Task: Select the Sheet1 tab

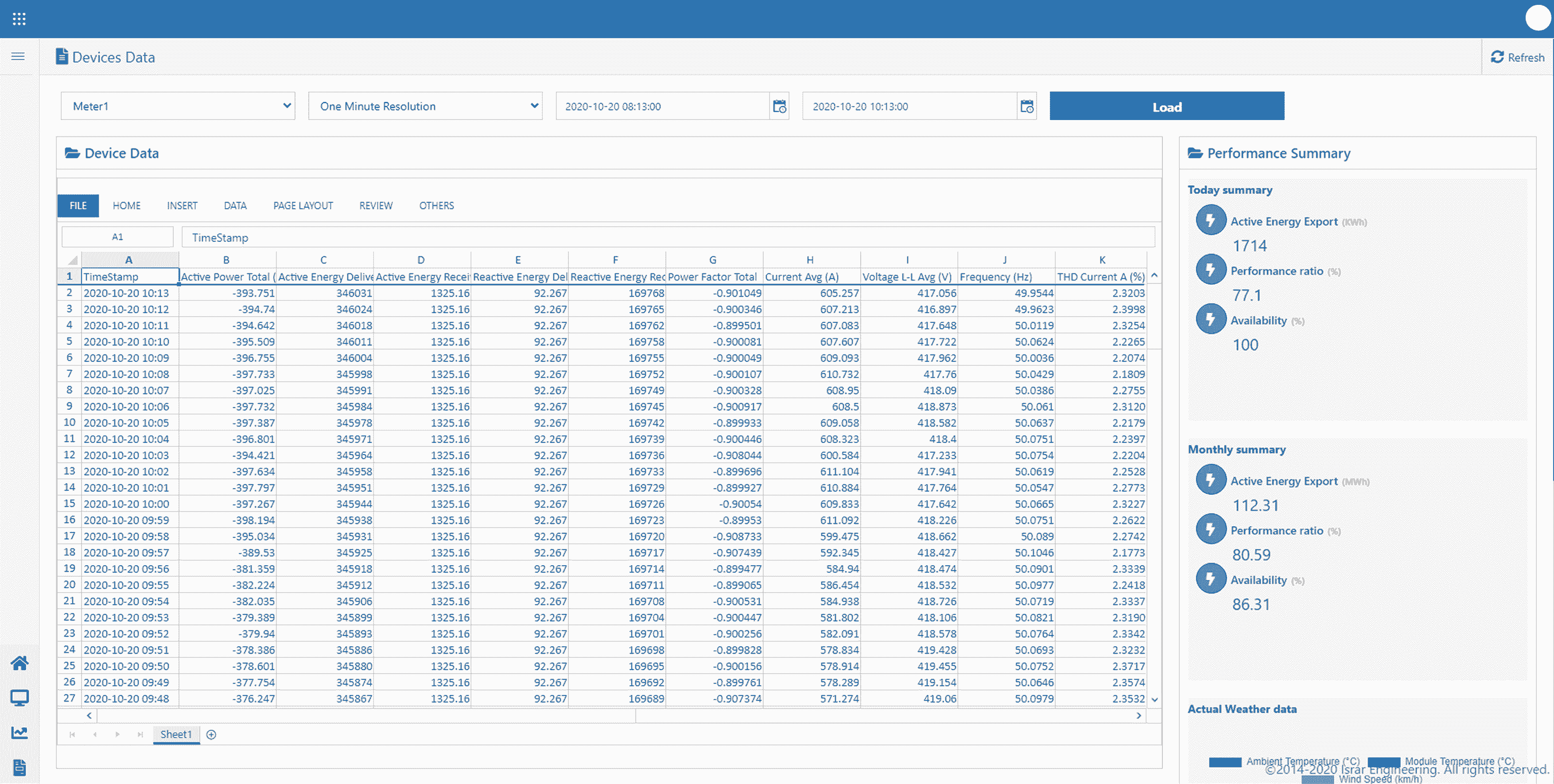Action: 175,734
